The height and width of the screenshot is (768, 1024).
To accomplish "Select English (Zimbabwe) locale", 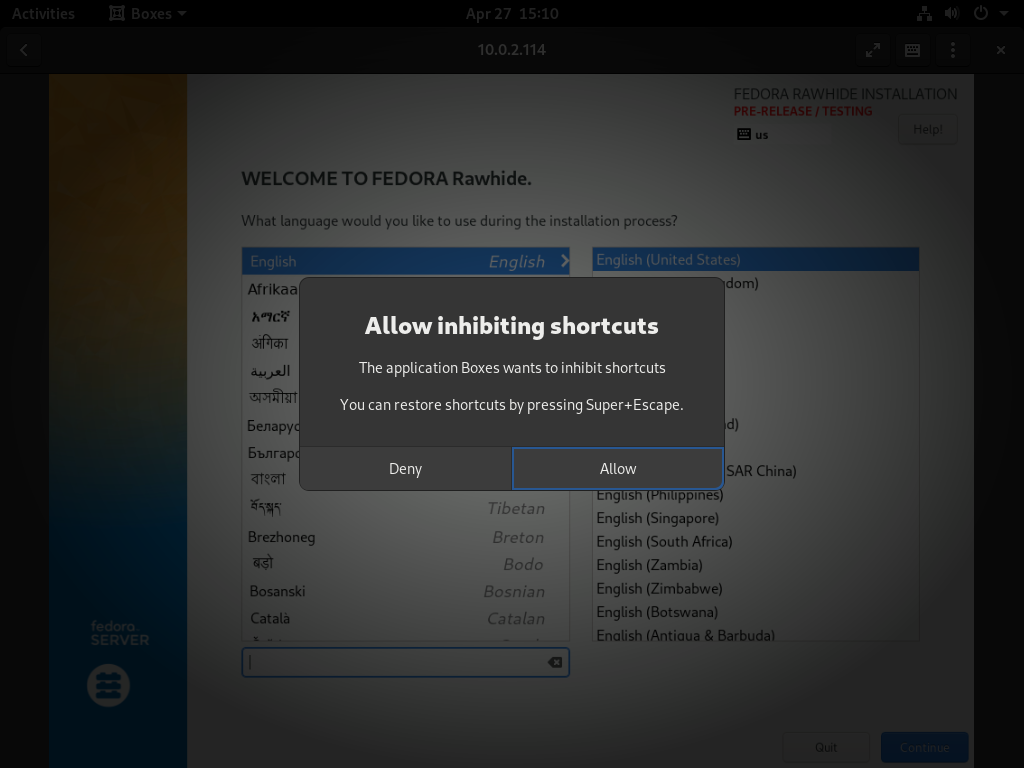I will (756, 588).
